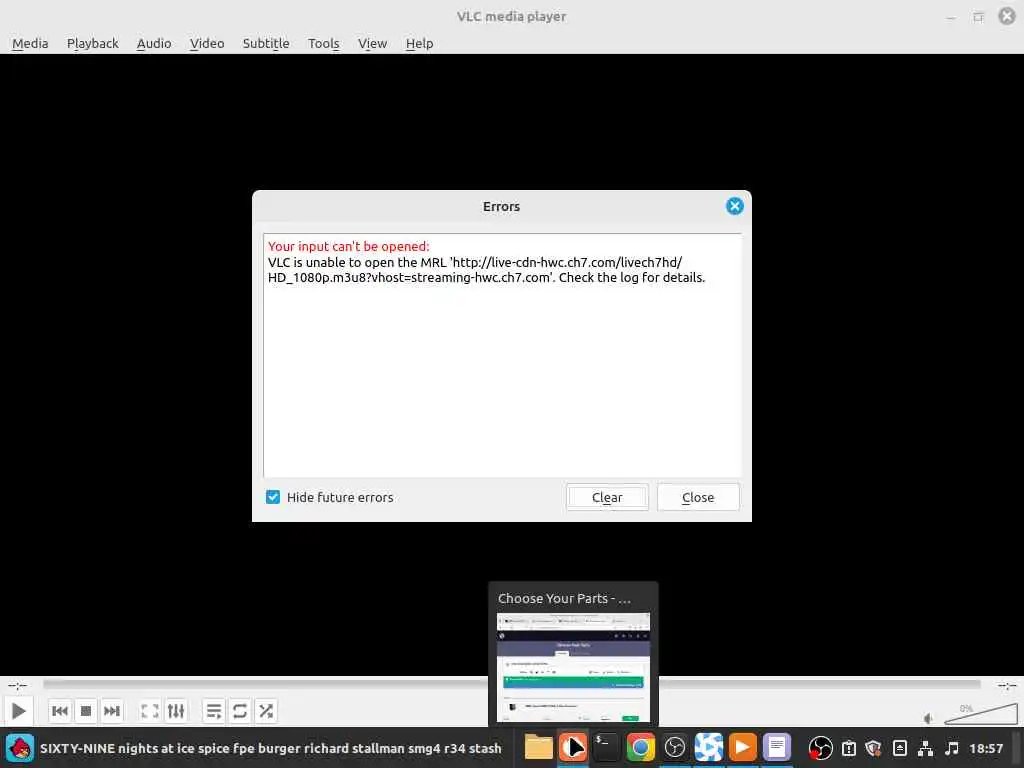Image resolution: width=1024 pixels, height=768 pixels.
Task: Open the taskbar start menu bird icon
Action: pyautogui.click(x=20, y=748)
